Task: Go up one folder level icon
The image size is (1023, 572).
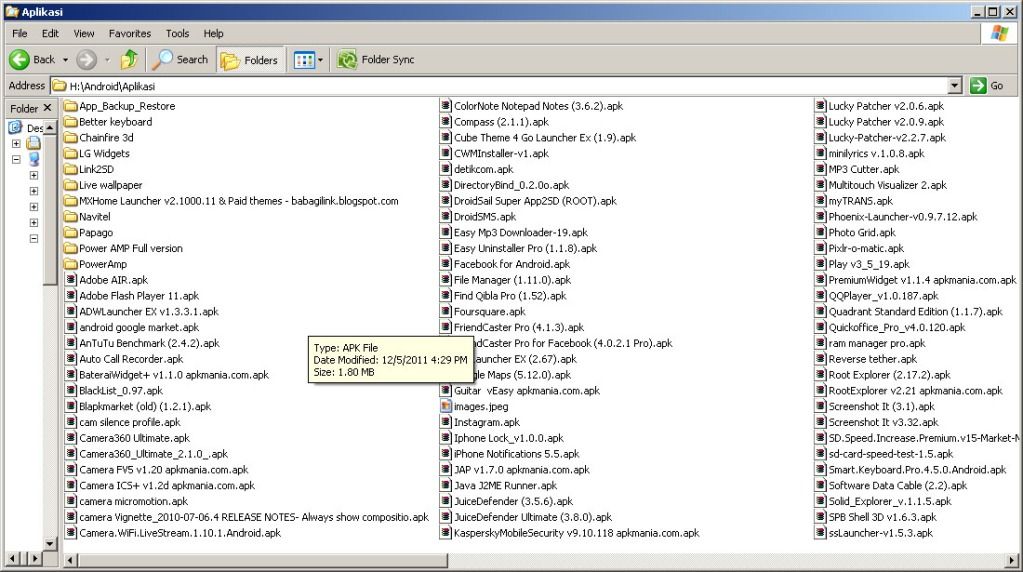Action: 129,59
